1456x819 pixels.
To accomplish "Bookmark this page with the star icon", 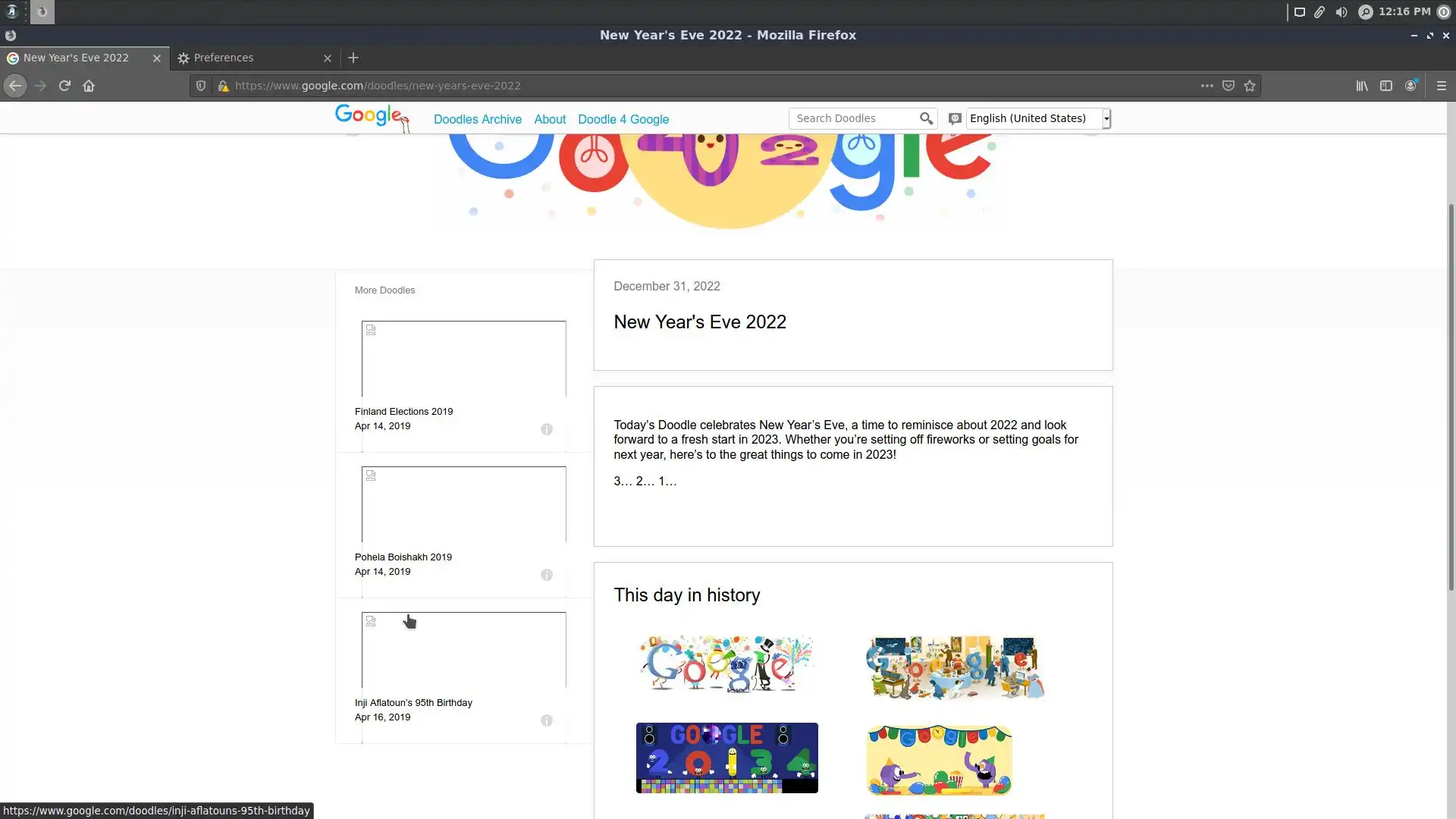I will point(1250,86).
